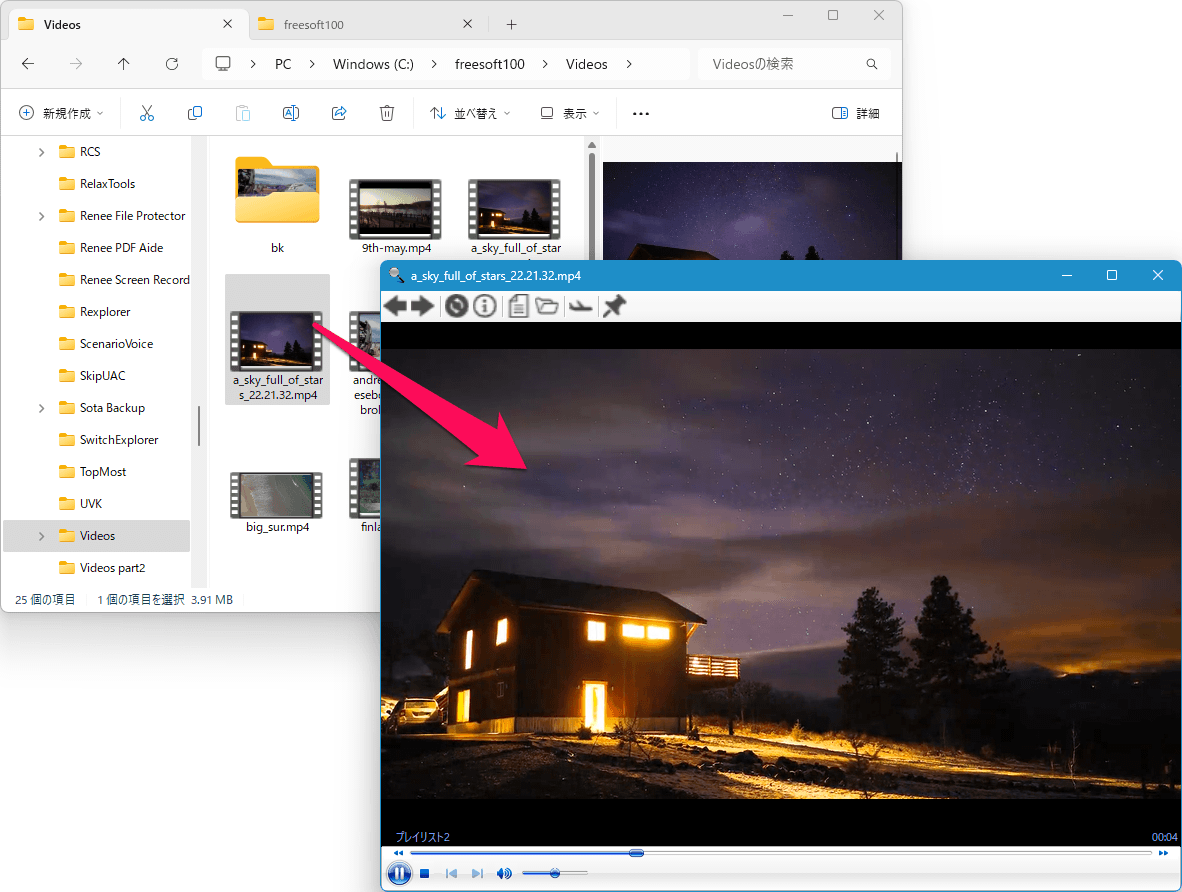Mute the video using the speaker icon
Screen dimensions: 1182x892
click(x=504, y=873)
